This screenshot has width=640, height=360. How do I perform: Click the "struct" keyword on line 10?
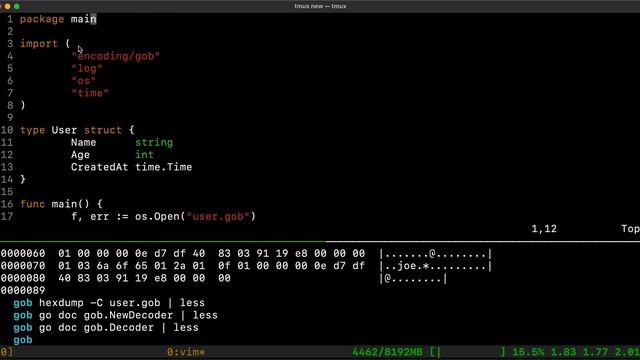point(102,130)
